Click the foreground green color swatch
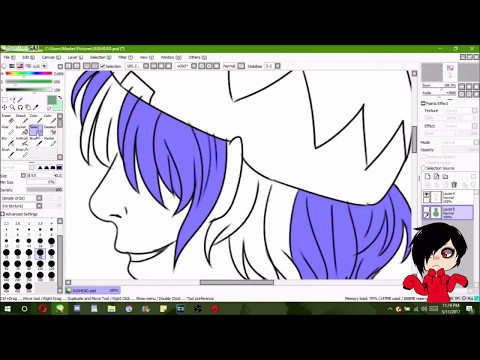Screen dimensions: 480x360 pos(52,100)
